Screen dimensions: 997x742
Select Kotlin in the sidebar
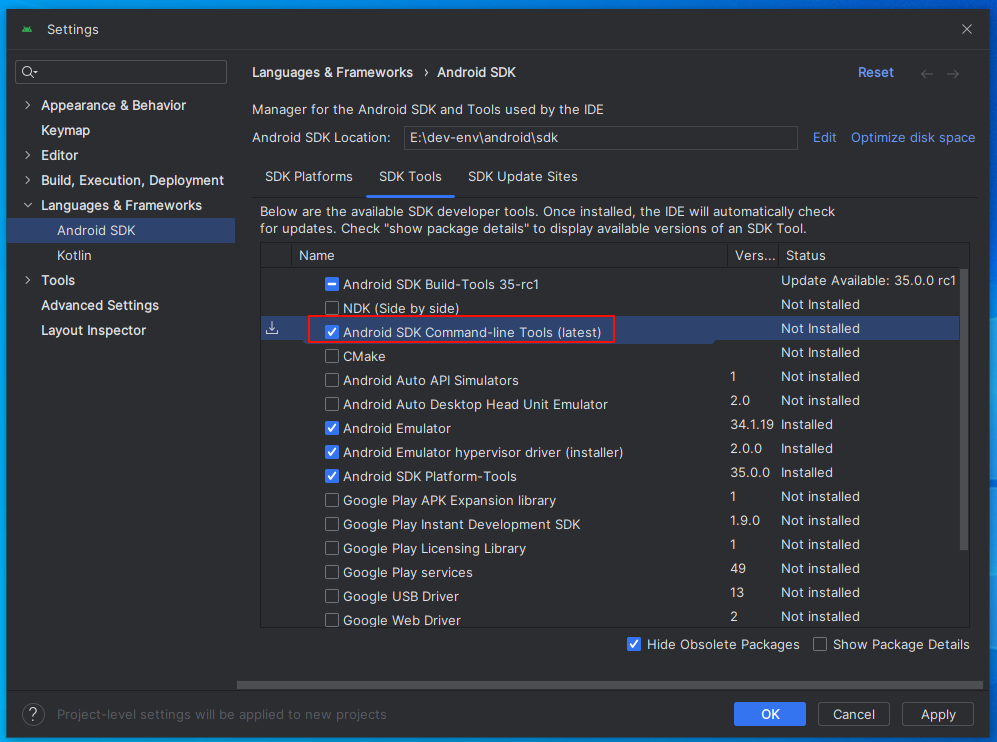[74, 256]
